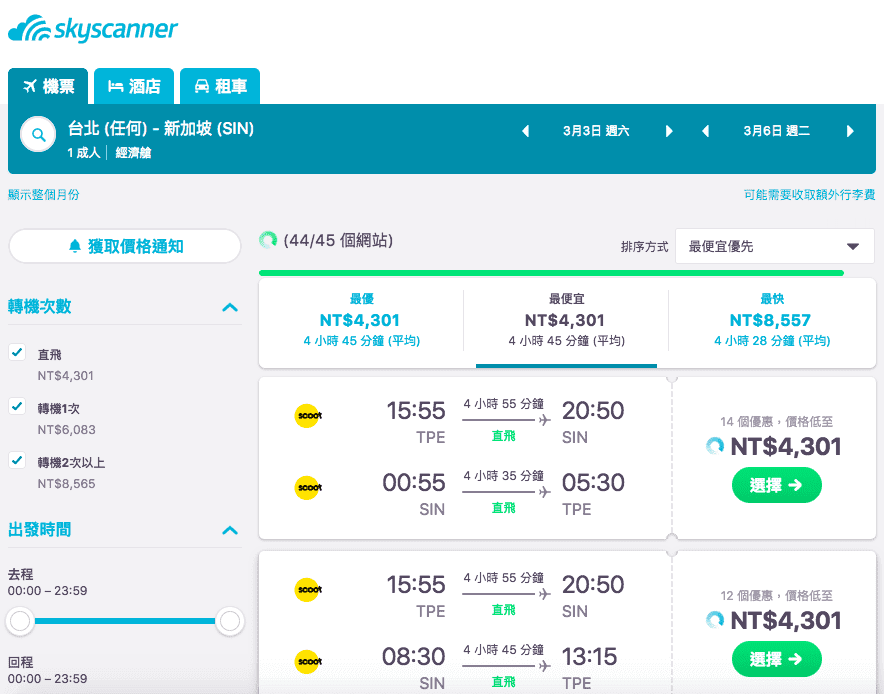This screenshot has width=884, height=694.
Task: Click 經濟艙 cabin class text
Action: pyautogui.click(x=133, y=153)
